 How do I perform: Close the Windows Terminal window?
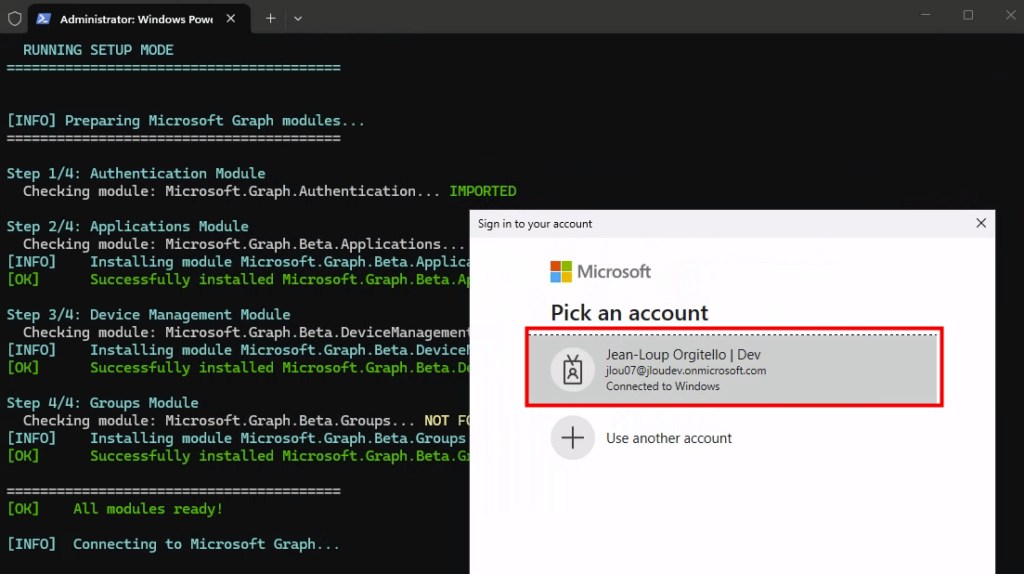pos(1008,16)
